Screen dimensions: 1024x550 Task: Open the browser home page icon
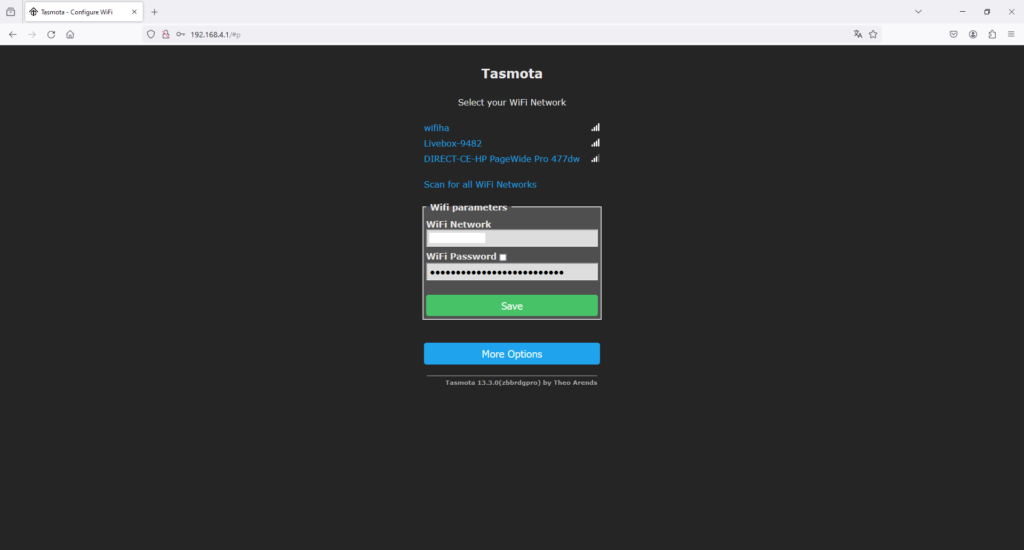coord(70,35)
